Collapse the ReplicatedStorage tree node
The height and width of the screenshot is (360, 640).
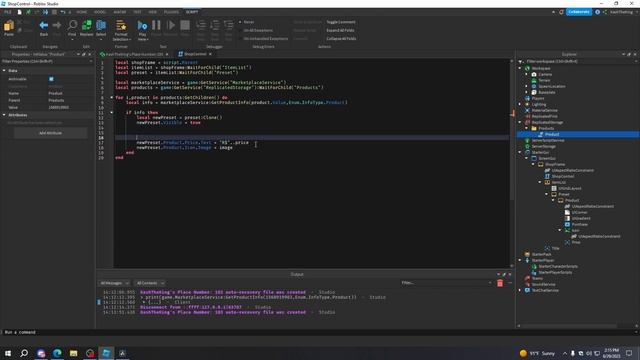pos(520,122)
